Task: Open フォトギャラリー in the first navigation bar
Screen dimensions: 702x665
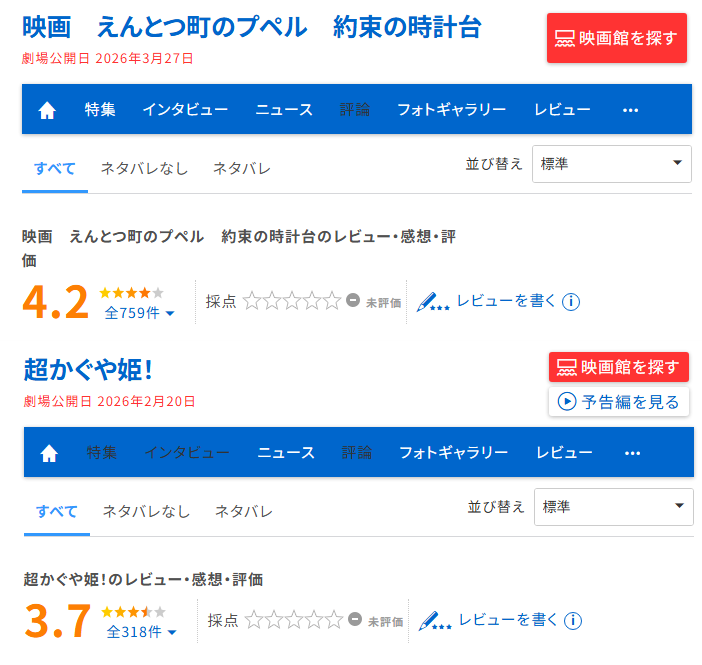Action: (451, 110)
